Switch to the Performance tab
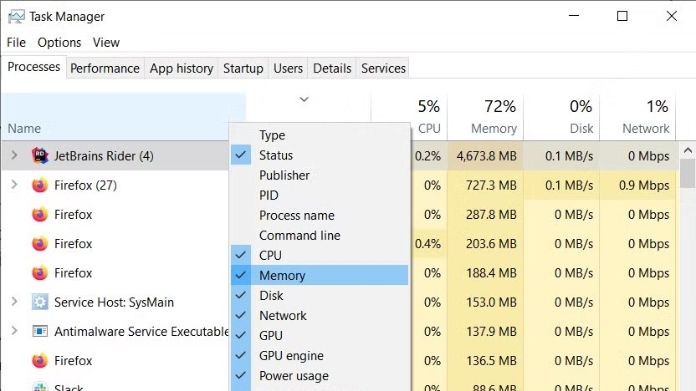Screen dimensions: 696x391 105,68
